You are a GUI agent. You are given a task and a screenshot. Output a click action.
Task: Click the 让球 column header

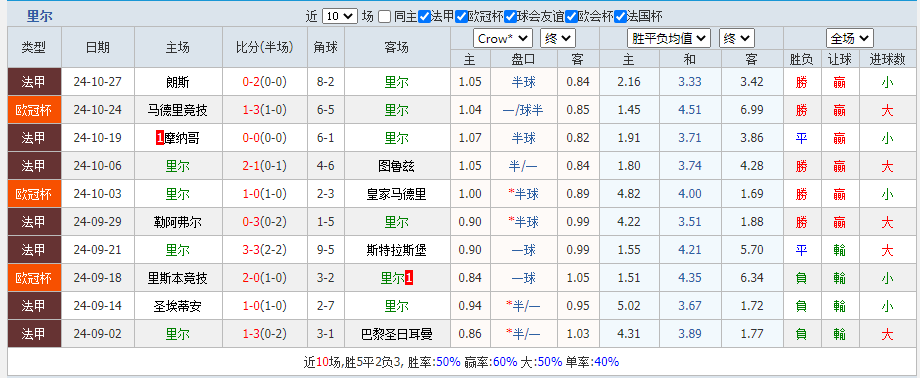840,59
